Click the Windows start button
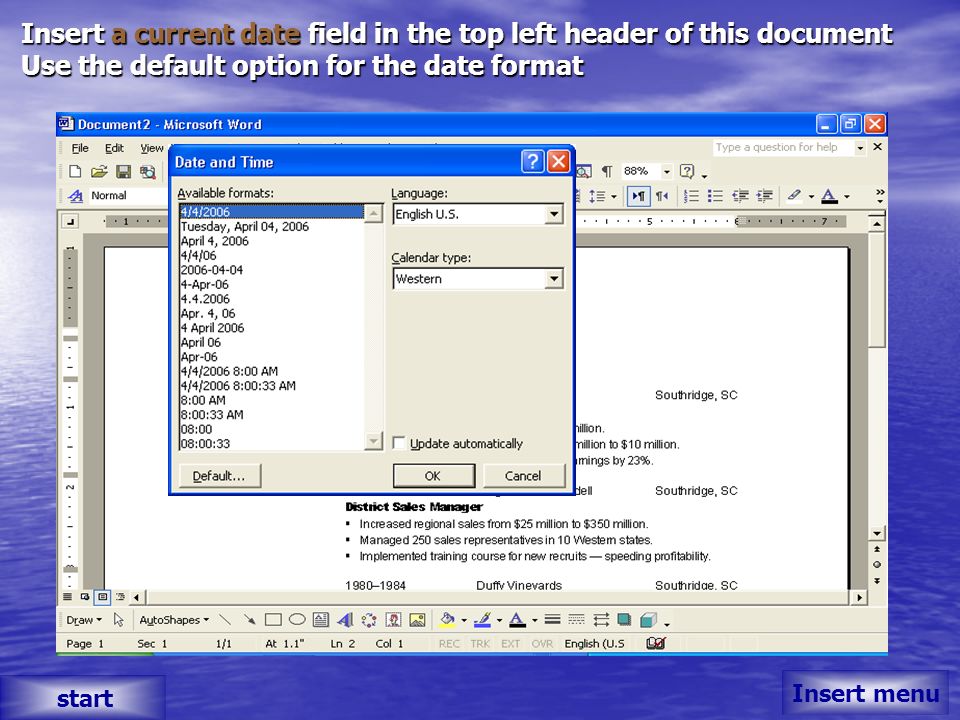This screenshot has width=960, height=720. [82, 697]
